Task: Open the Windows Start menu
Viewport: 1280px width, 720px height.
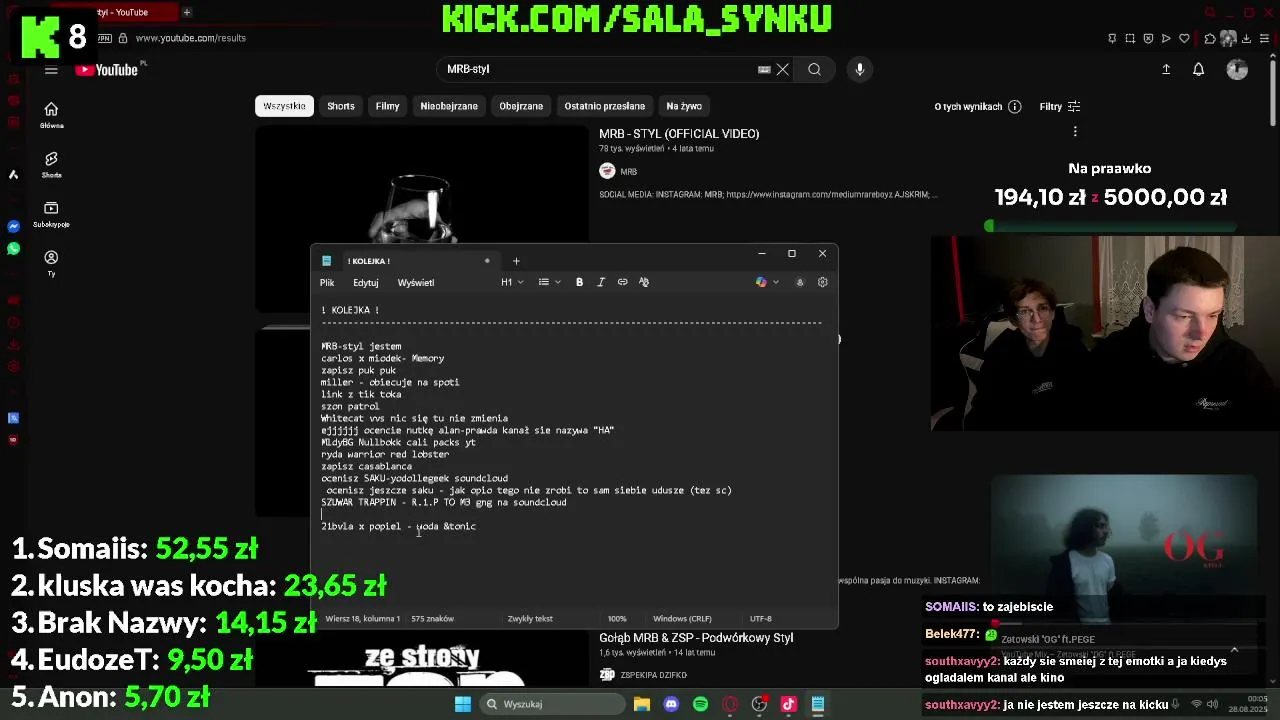Action: pos(462,704)
